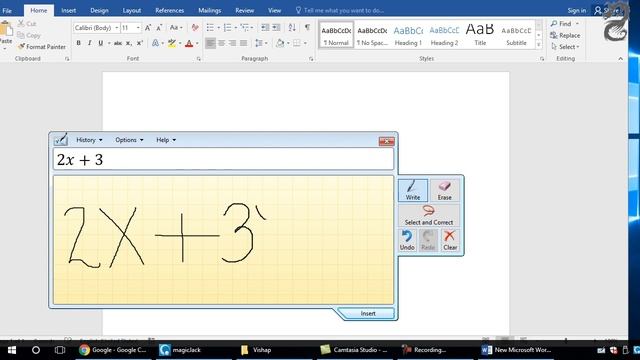Screen dimensions: 640x360
Task: Open Font name dropdown Calibri (Body)
Action: 116,28
